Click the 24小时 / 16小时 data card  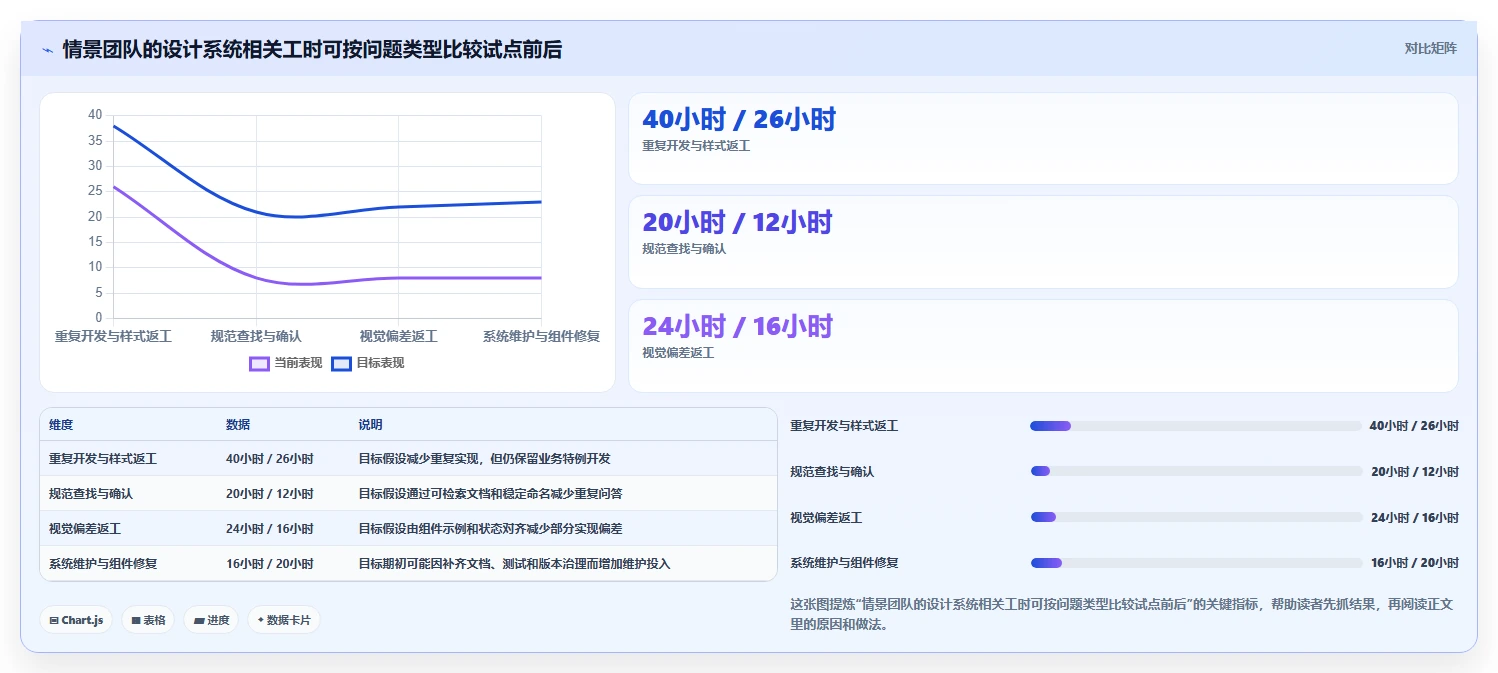point(1043,346)
